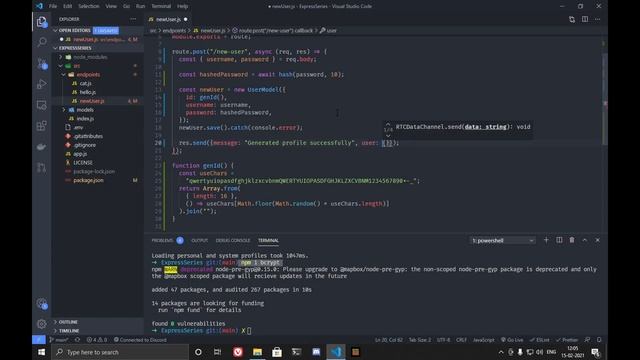This screenshot has width=640, height=360.
Task: Click the Windows search box
Action: pos(120,352)
